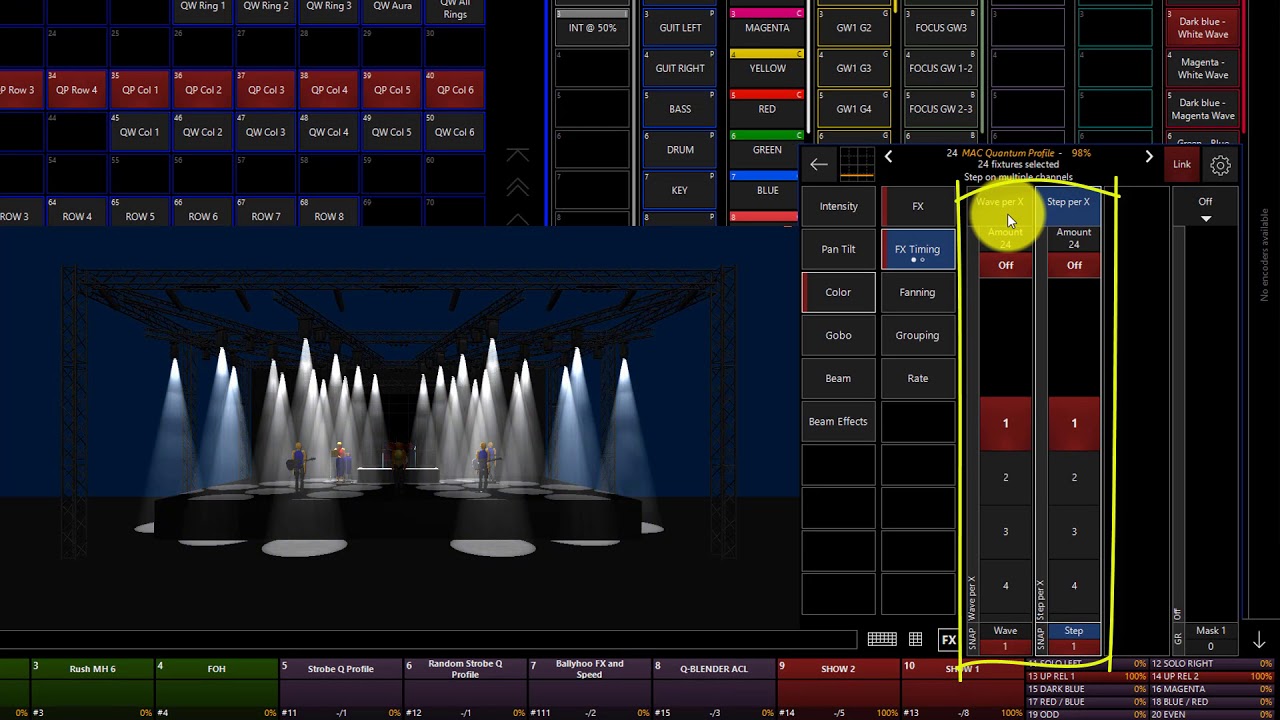Click the Wave value box at column bottom
1280x720 pixels.
[x=1005, y=638]
